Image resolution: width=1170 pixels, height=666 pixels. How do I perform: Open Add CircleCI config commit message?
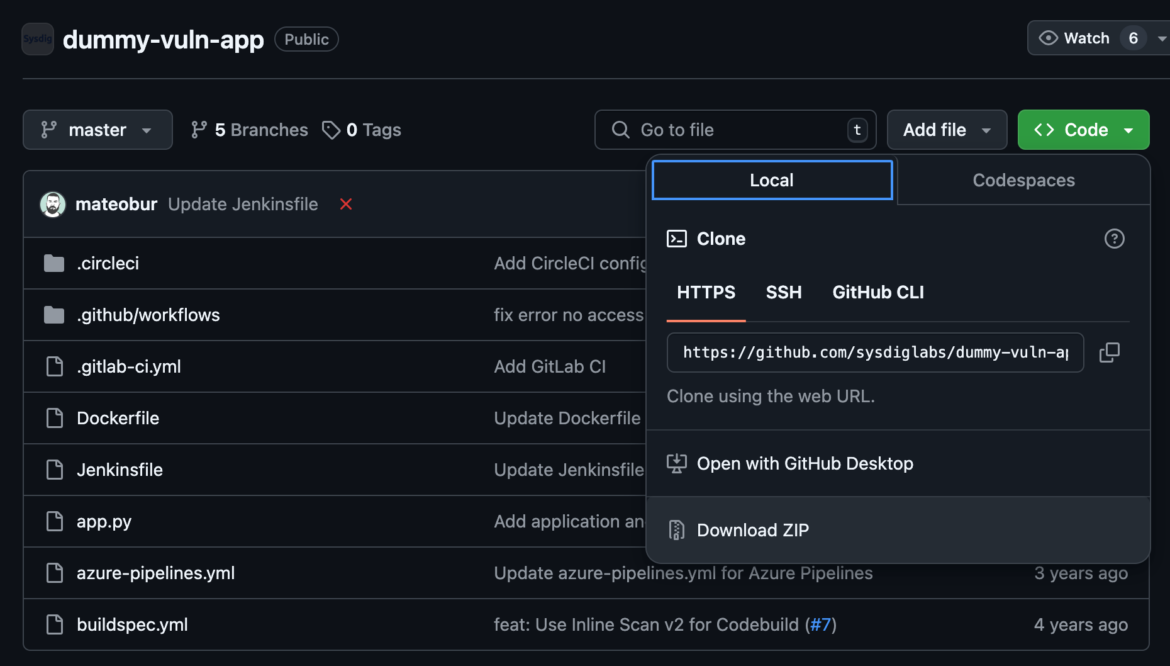(570, 263)
